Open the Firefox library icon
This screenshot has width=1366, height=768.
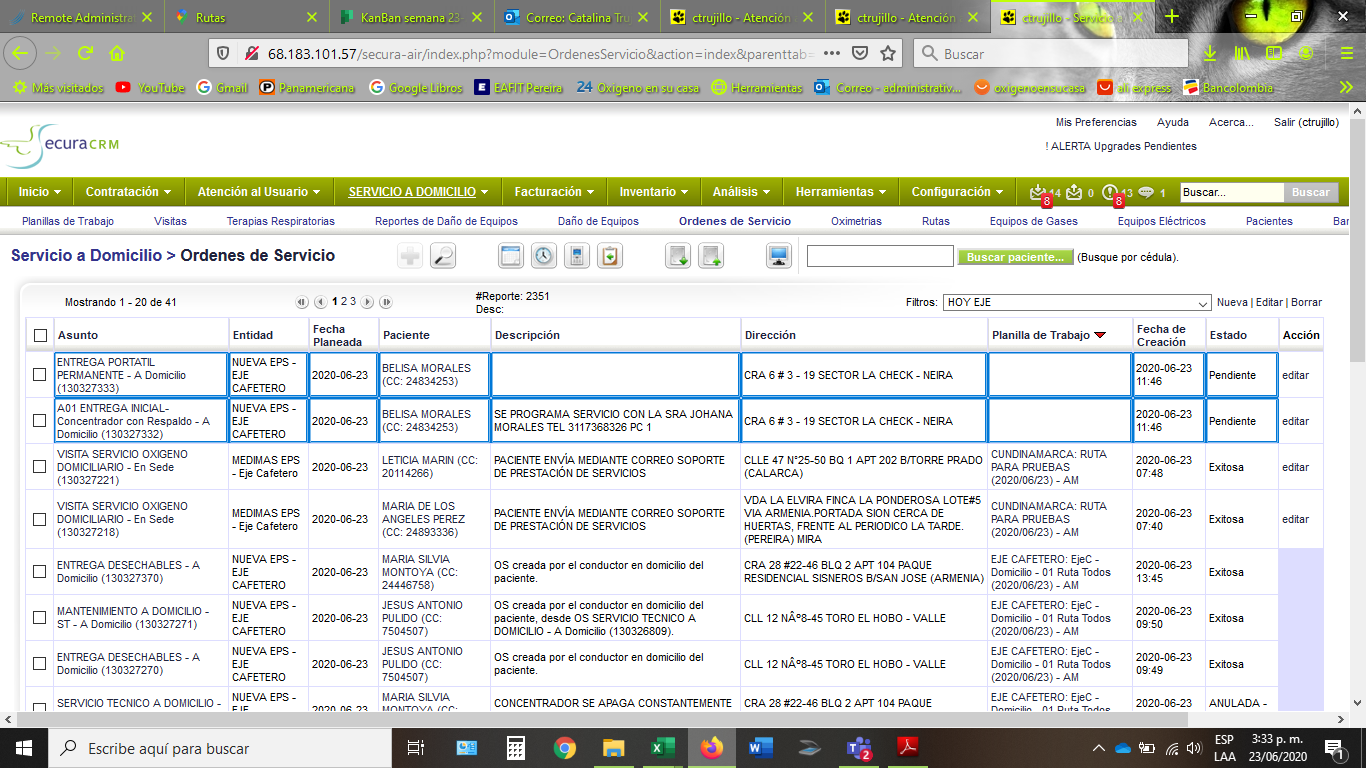[1242, 54]
